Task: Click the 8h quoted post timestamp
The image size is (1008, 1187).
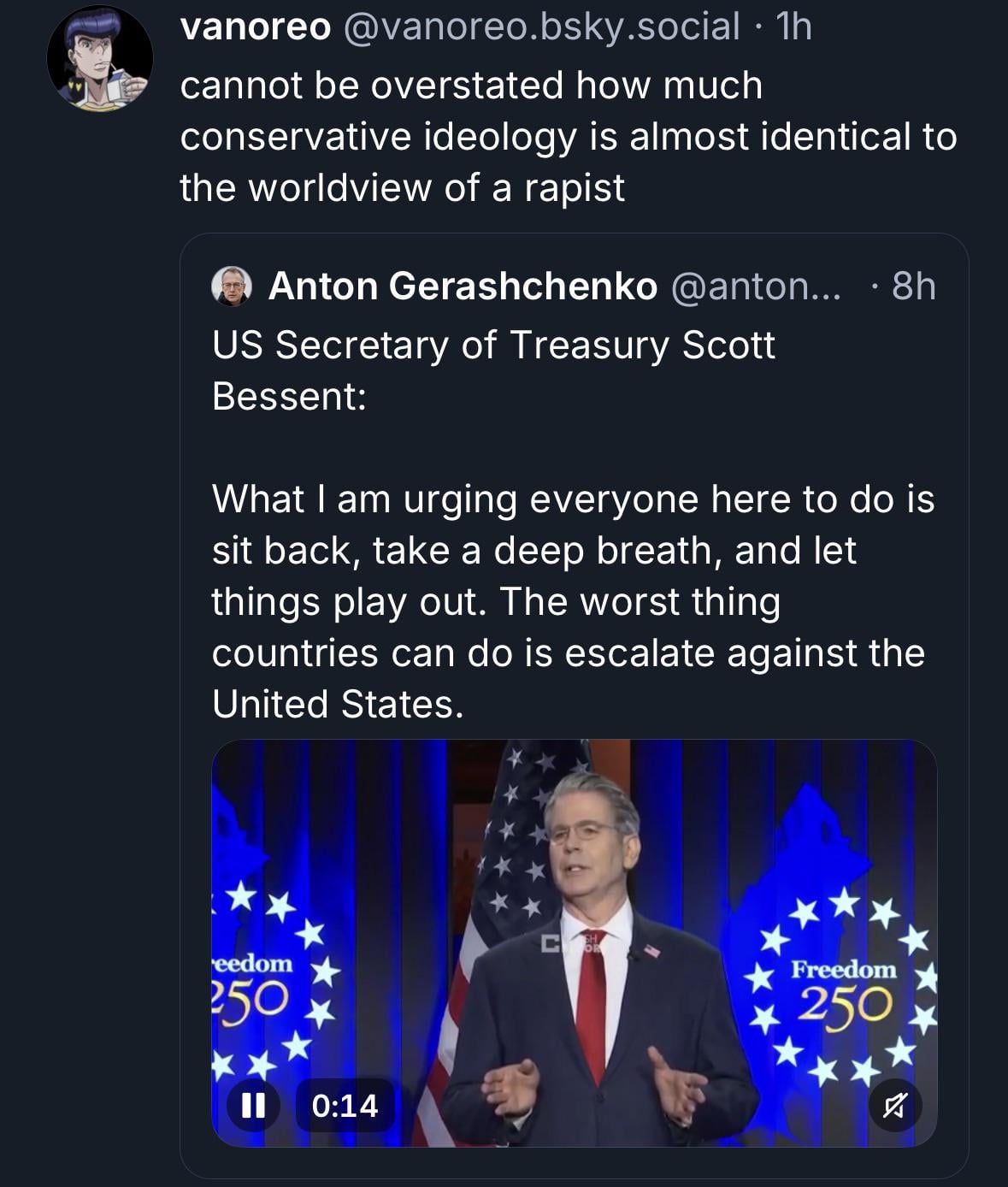Action: pos(913,286)
